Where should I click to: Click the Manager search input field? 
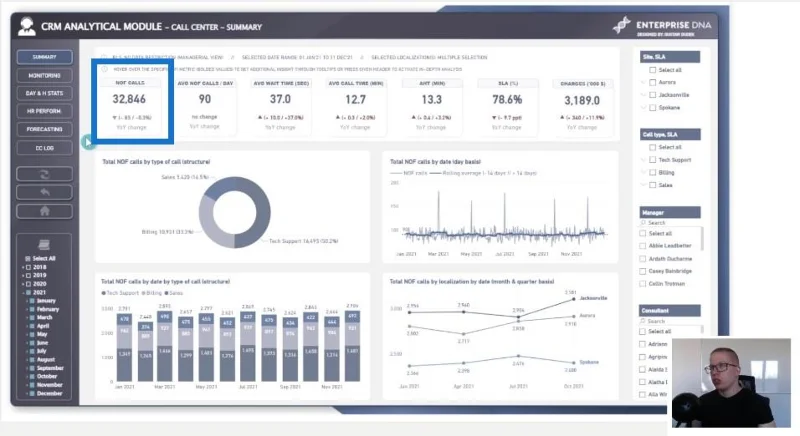point(670,223)
